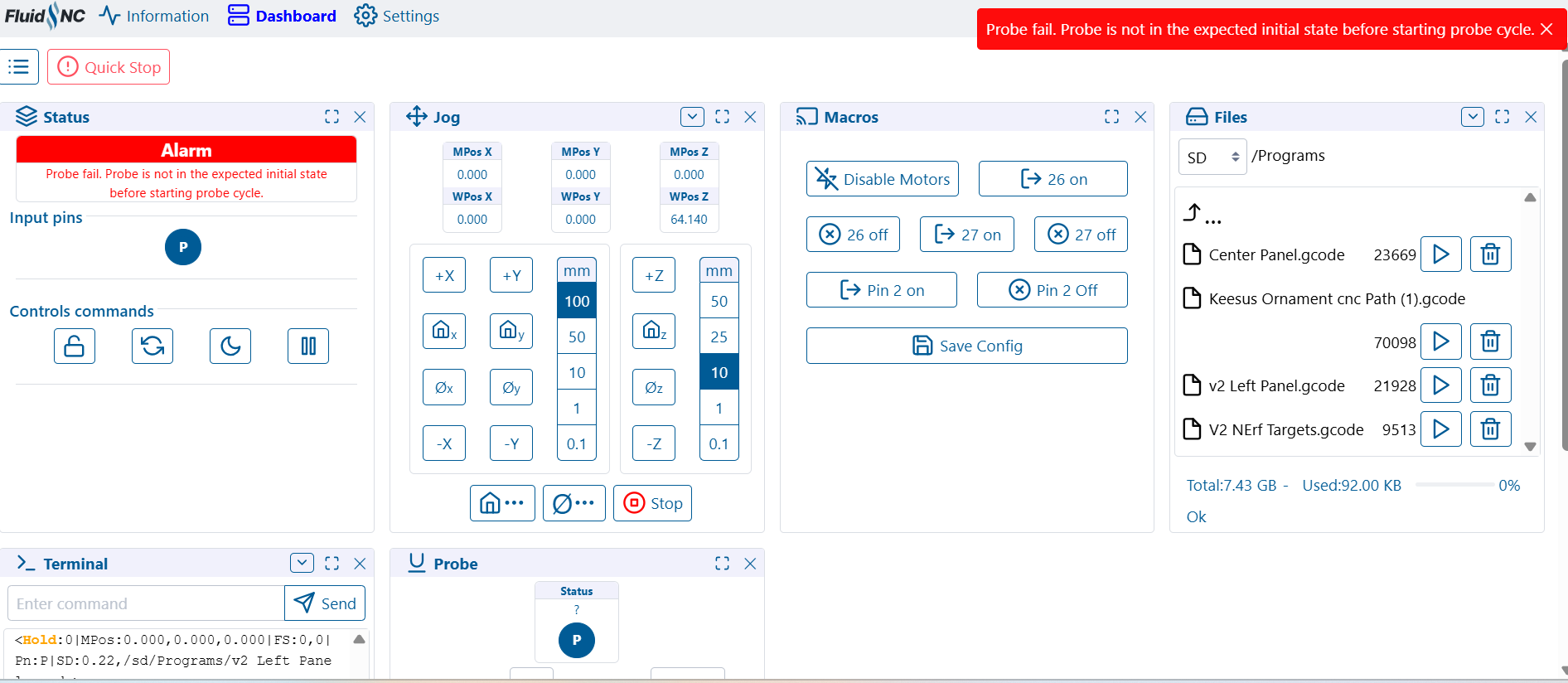Click the Save Config macro button

[966, 346]
